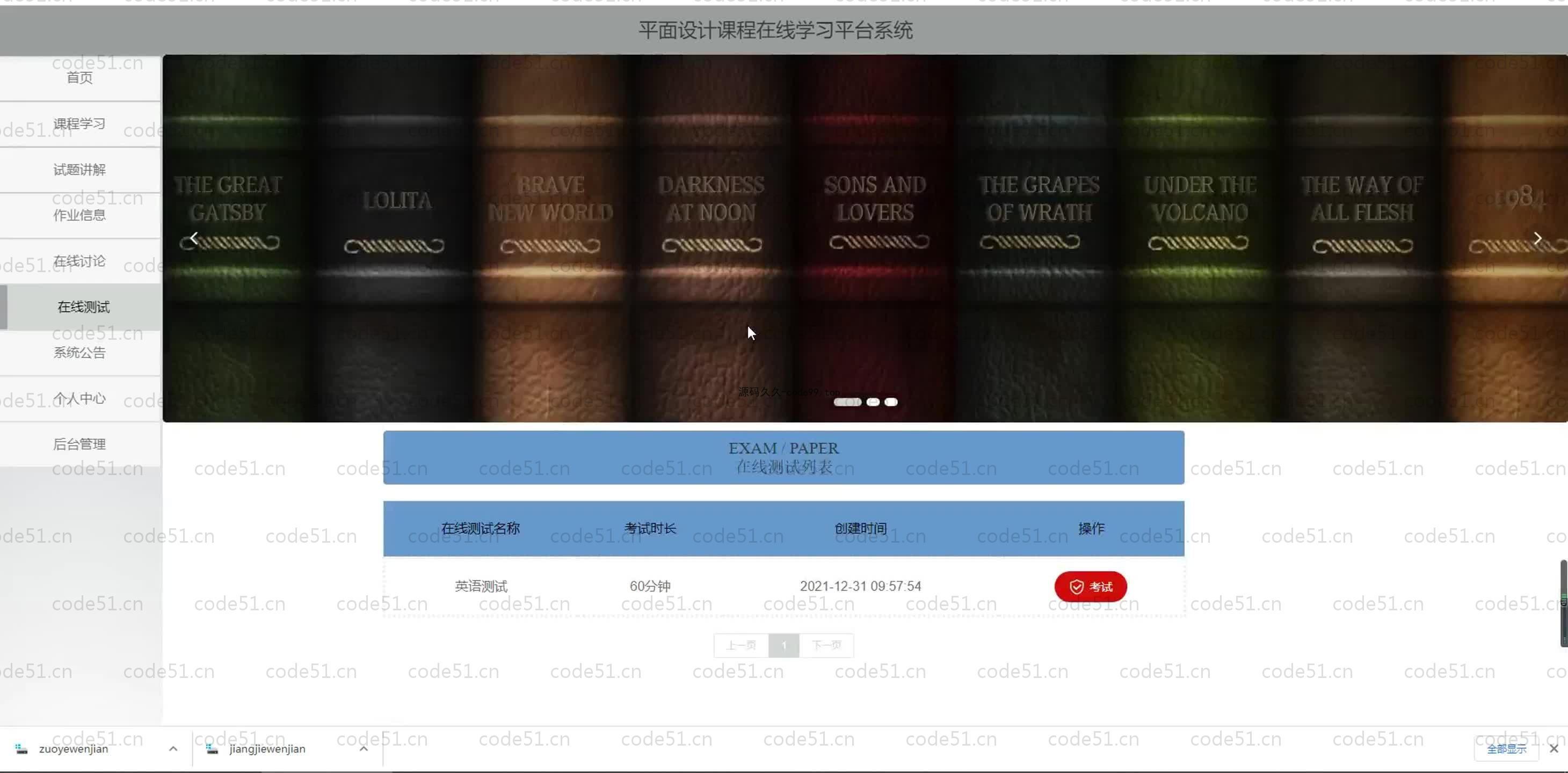Screen dimensions: 1568x773
Task: Click the 操作 column header
Action: pos(1091,528)
